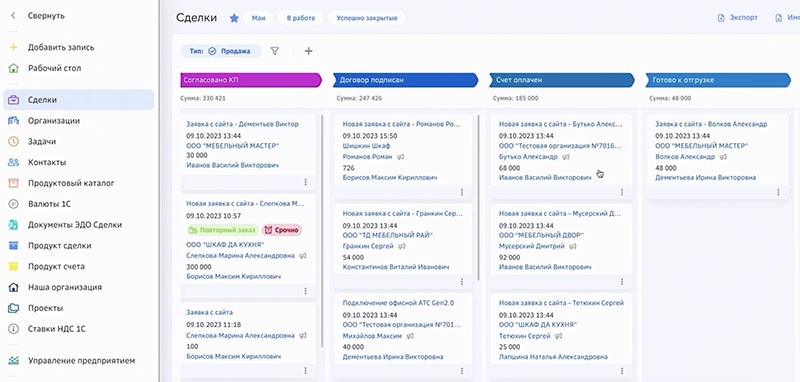Click contact Михайлов Максим
The height and width of the screenshot is (382, 800).
pos(372,336)
